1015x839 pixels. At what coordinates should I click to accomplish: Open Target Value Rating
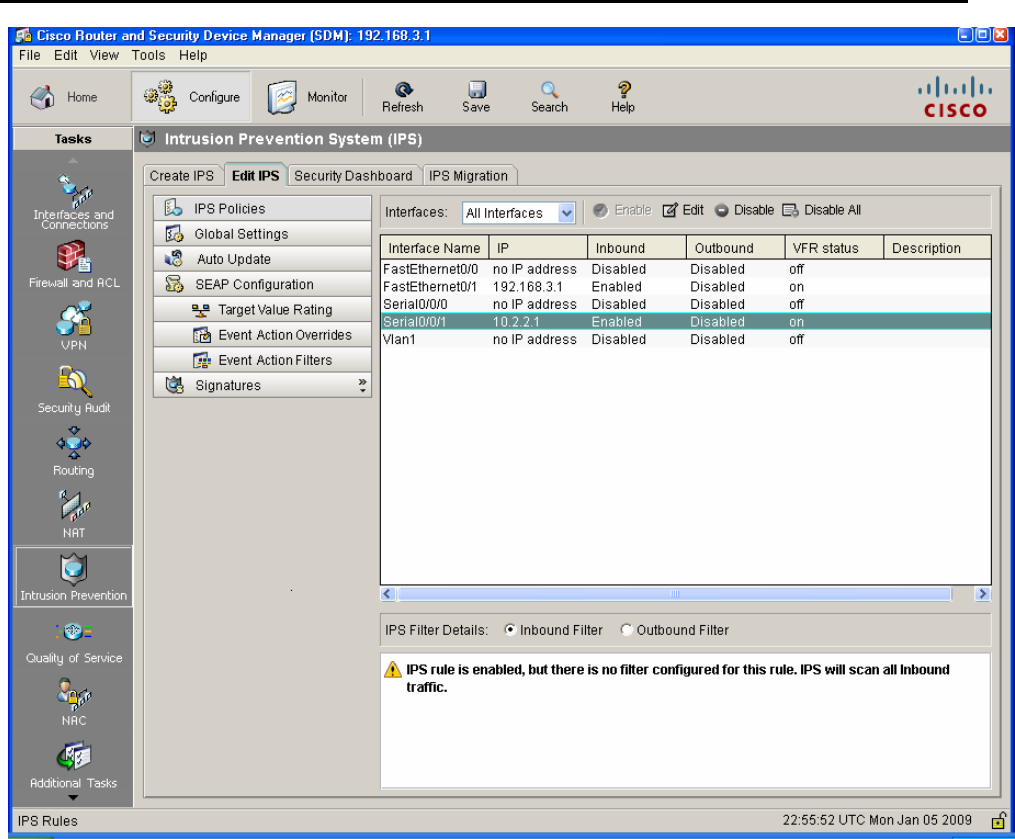tap(262, 309)
